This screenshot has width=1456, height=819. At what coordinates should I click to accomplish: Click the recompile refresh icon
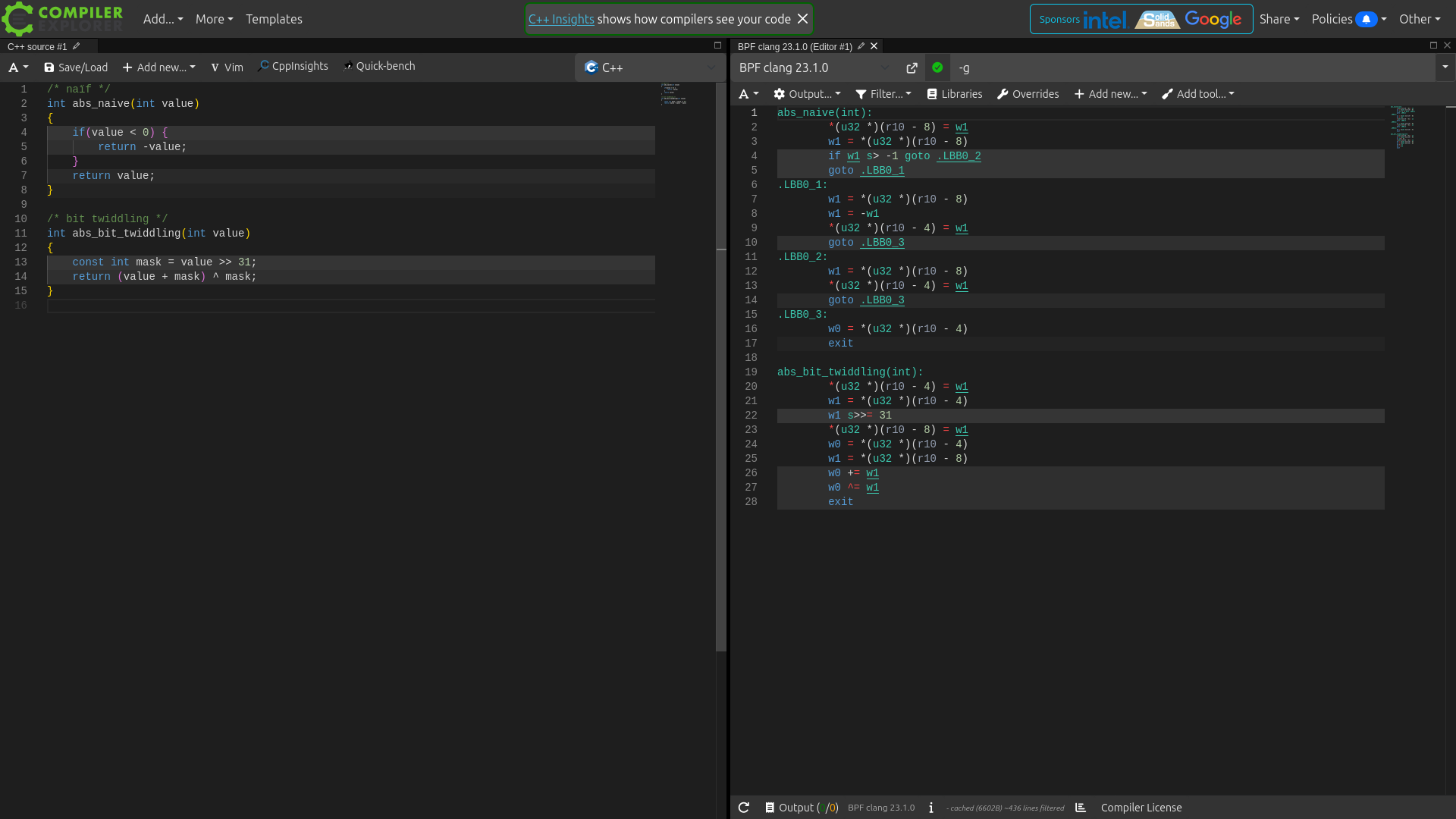point(744,808)
